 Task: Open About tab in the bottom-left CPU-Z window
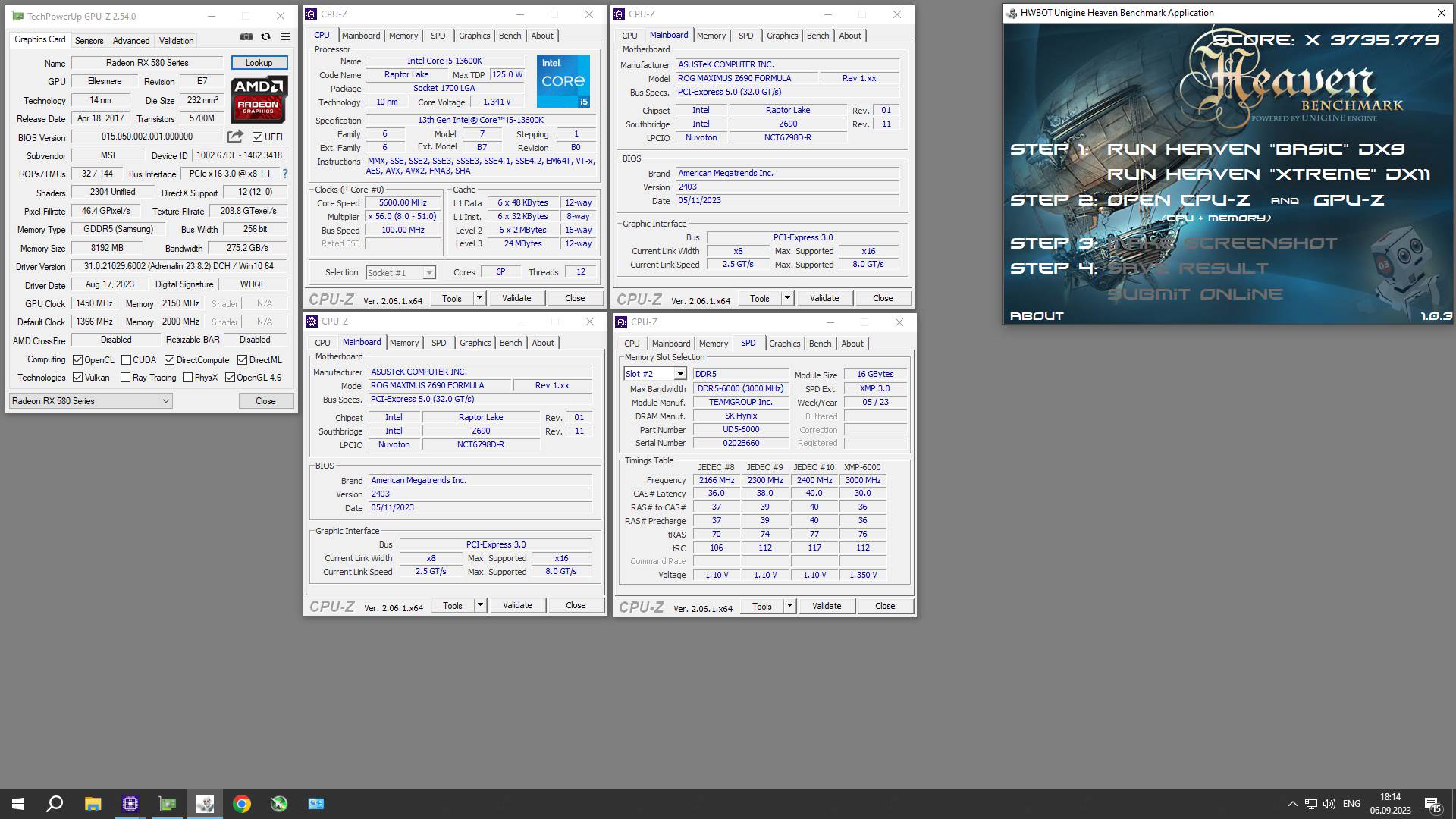(x=543, y=343)
